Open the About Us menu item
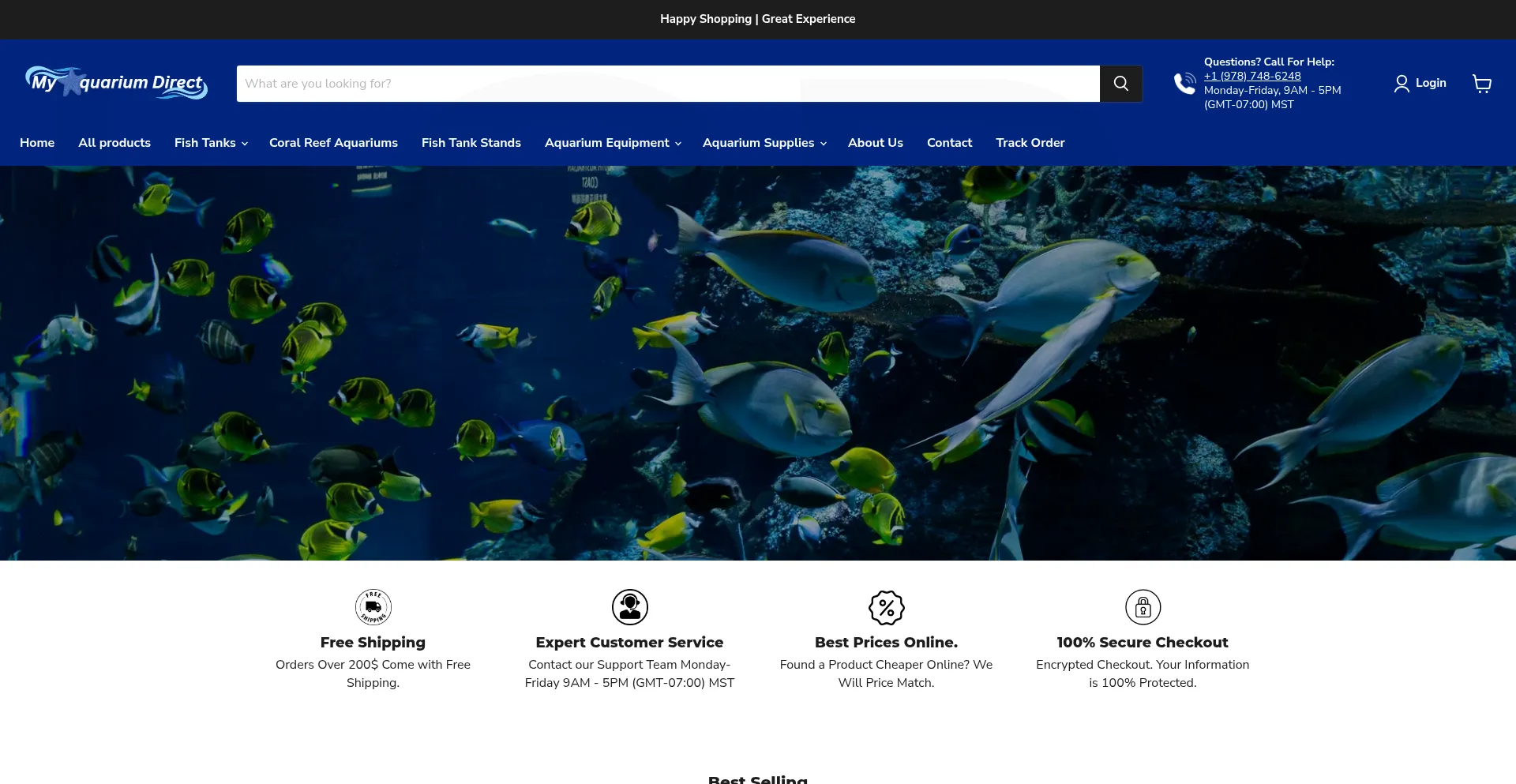Screen dimensions: 1516x784 [875, 143]
